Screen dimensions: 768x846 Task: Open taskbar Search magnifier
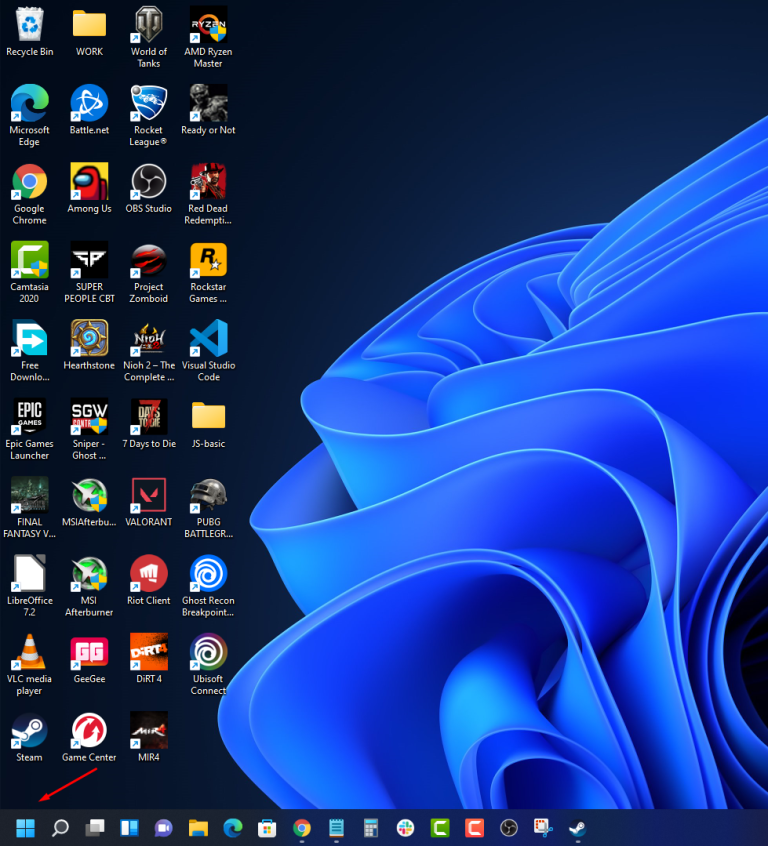[x=60, y=827]
